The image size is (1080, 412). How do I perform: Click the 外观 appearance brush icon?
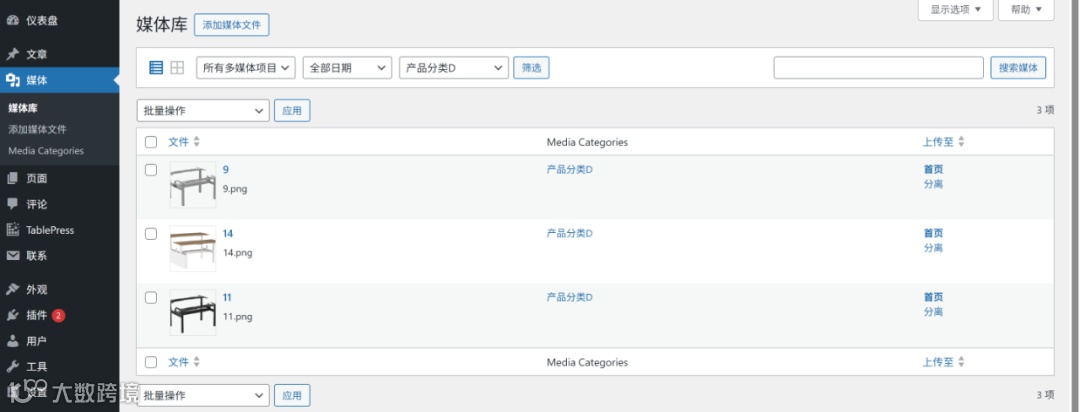[12, 289]
